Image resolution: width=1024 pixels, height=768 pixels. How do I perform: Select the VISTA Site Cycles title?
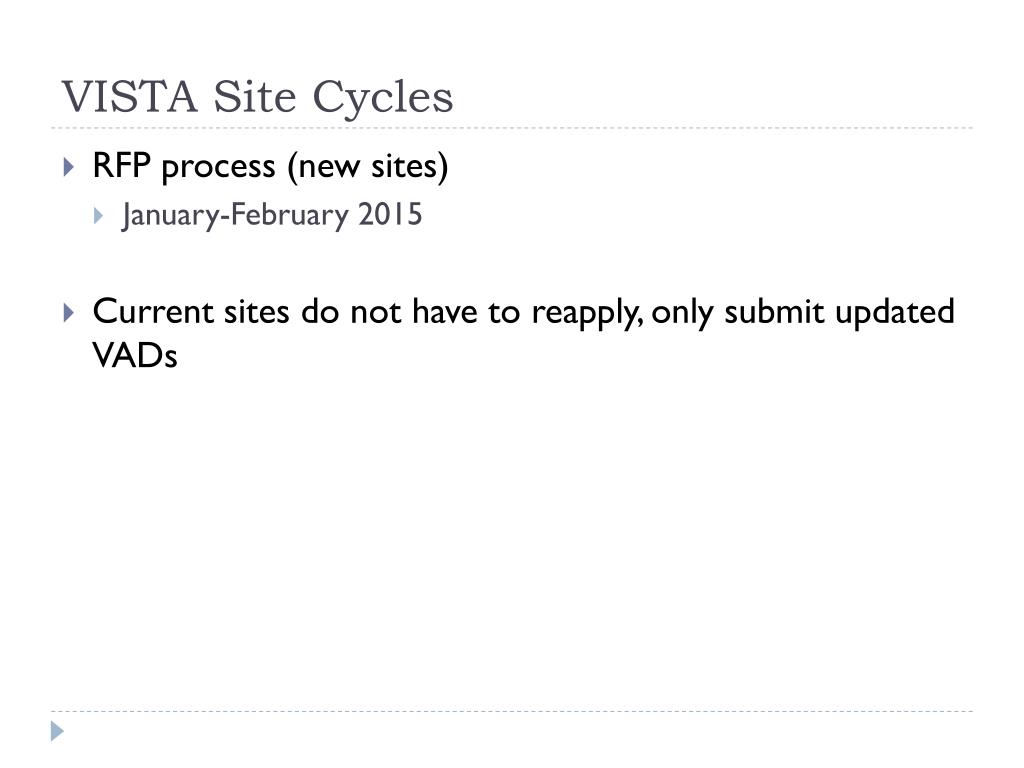257,97
